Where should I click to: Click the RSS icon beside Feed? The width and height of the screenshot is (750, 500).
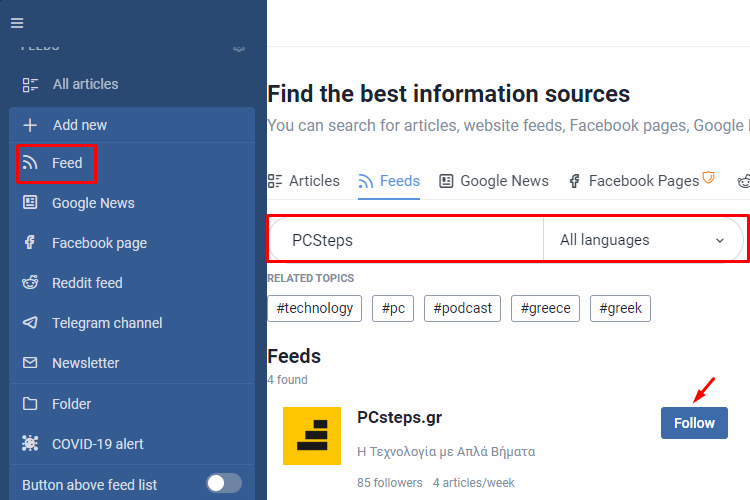30,163
